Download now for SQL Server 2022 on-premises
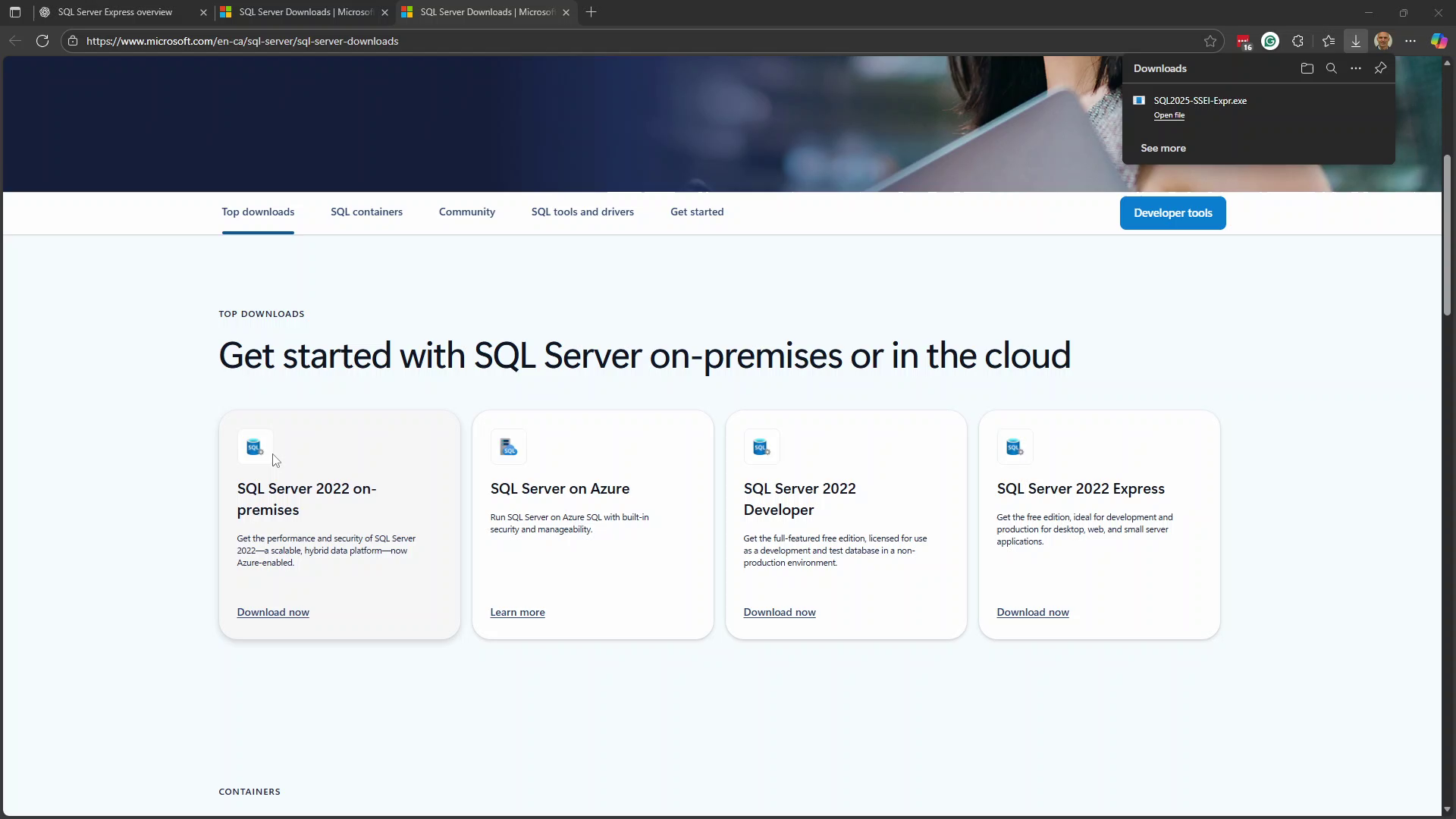 [x=273, y=613]
